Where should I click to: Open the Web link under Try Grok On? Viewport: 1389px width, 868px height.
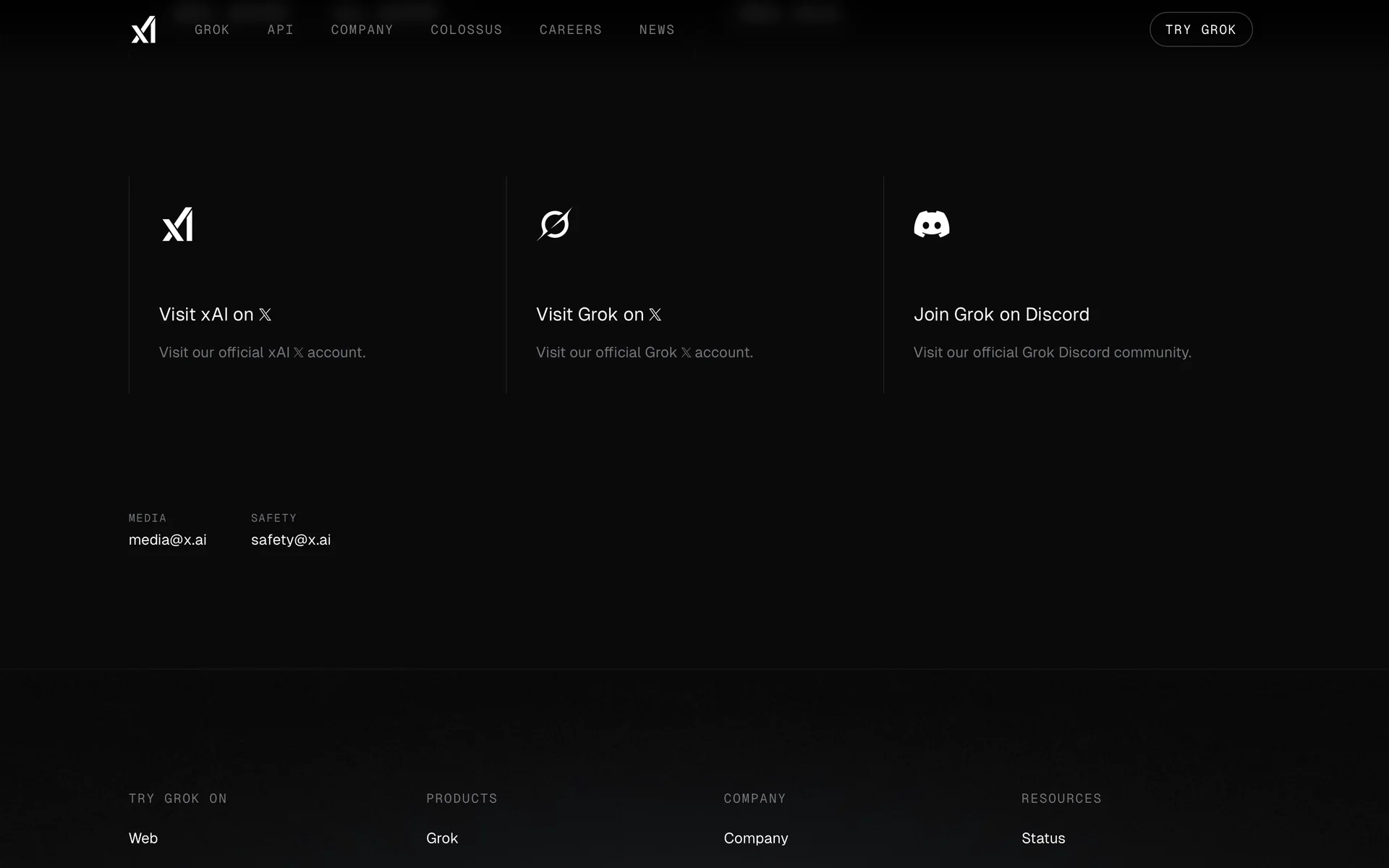coord(143,838)
